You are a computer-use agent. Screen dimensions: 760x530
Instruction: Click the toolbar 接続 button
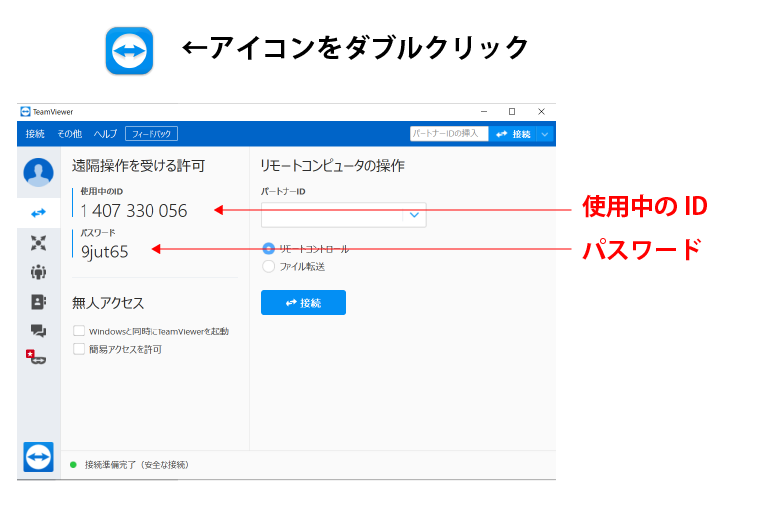[513, 134]
